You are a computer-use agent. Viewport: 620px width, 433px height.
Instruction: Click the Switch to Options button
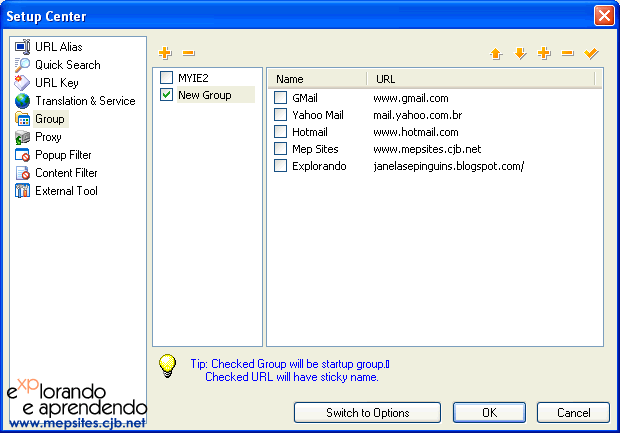pos(367,412)
